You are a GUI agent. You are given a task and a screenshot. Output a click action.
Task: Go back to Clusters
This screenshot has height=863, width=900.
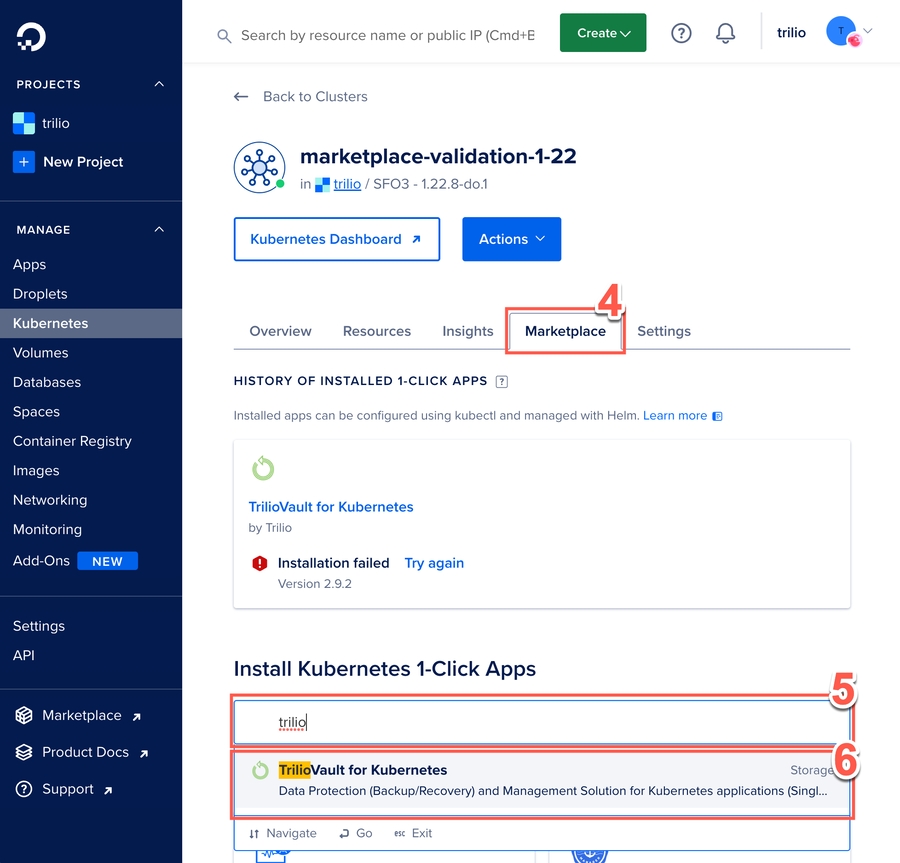point(301,97)
